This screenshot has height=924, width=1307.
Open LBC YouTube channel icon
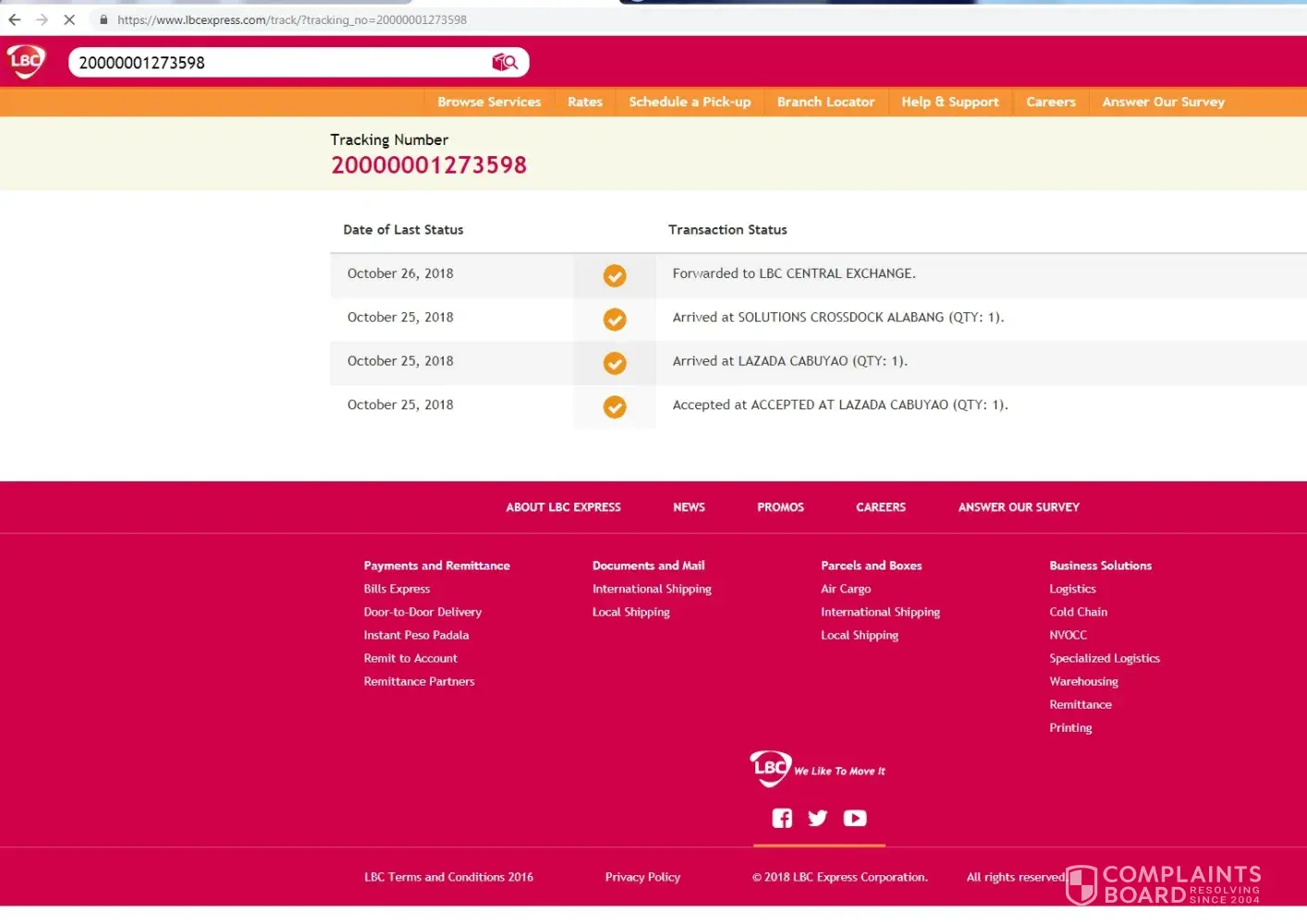855,818
